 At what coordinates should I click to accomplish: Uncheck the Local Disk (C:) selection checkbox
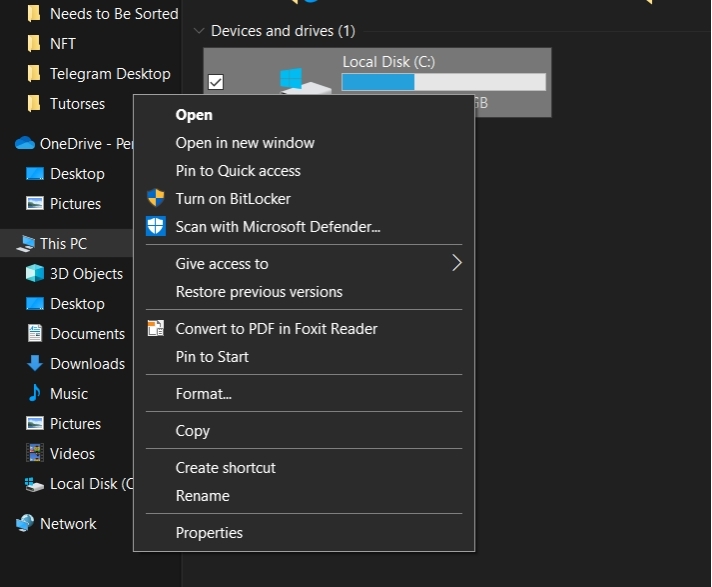point(216,82)
